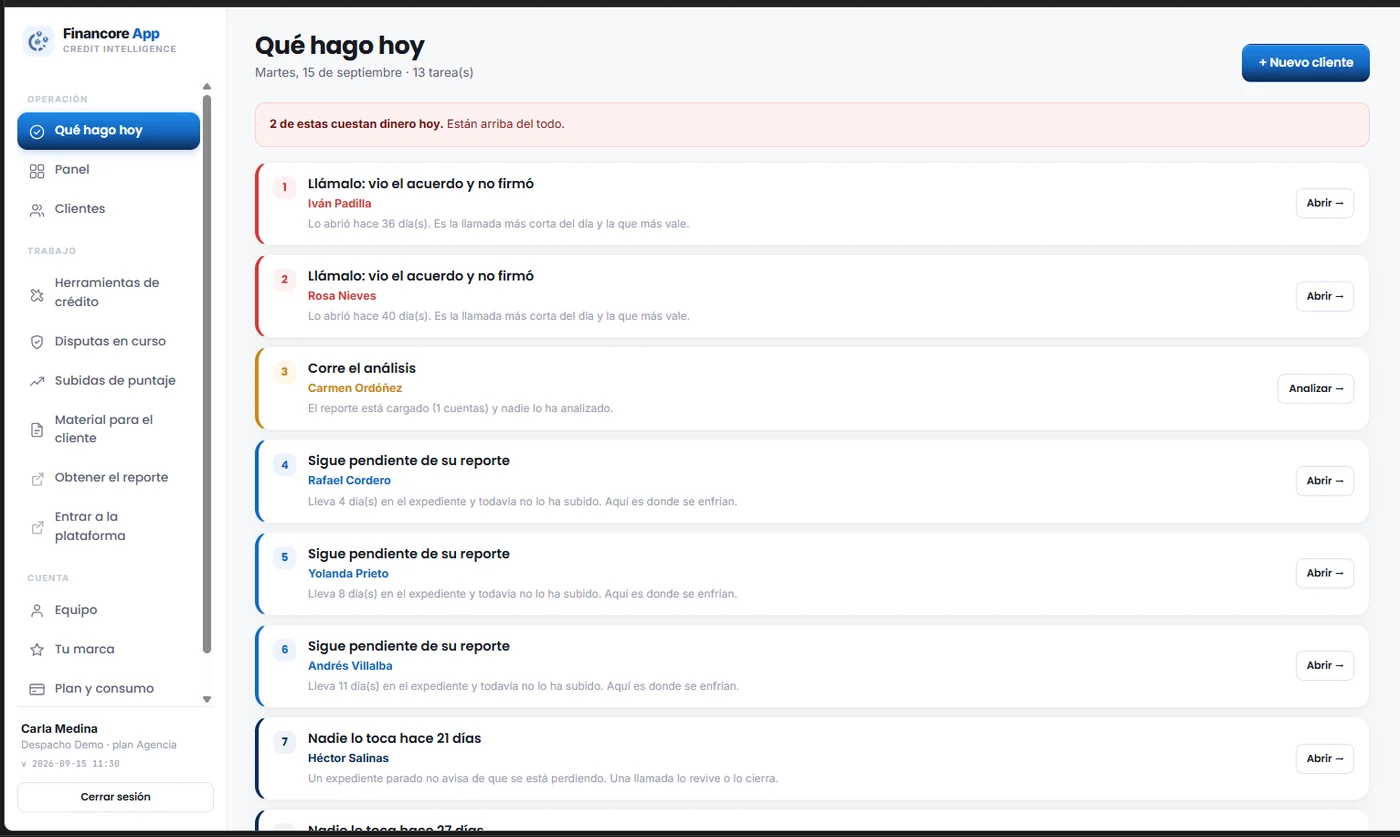1400x837 pixels.
Task: Click the client name Iván Padilla
Action: click(x=340, y=204)
